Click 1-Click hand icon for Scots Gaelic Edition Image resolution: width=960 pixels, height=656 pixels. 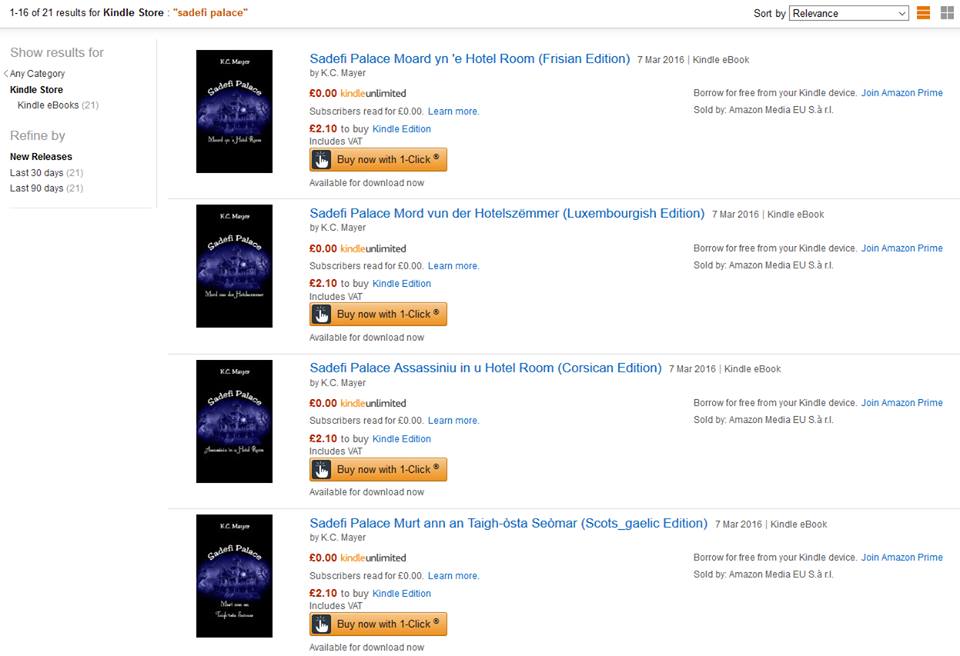(321, 624)
